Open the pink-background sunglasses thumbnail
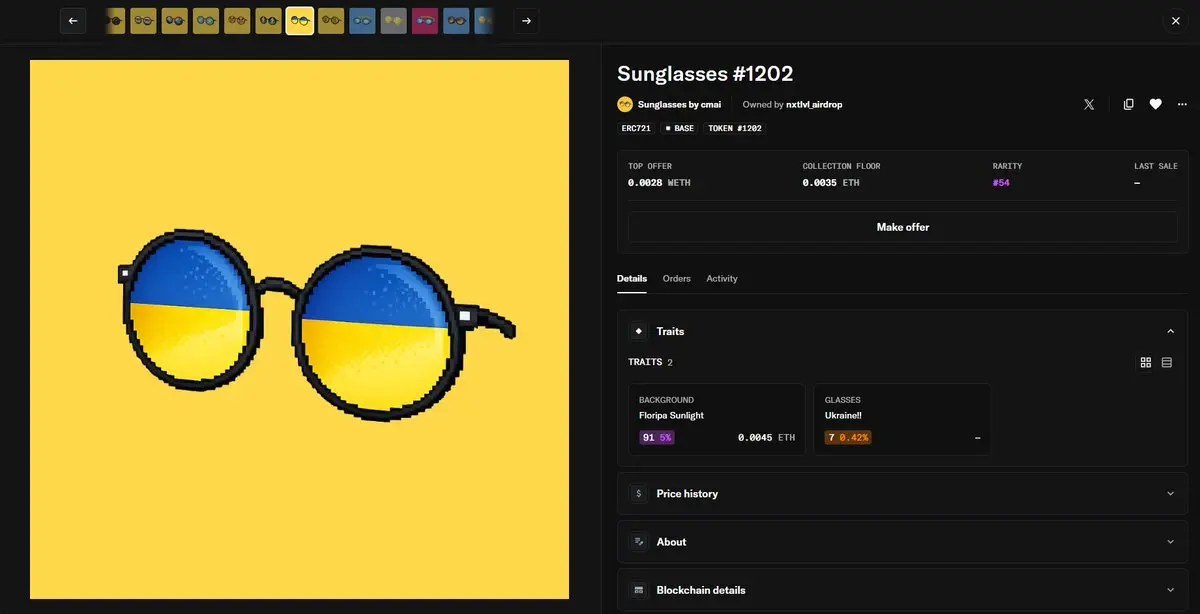Viewport: 1200px width, 614px height. click(425, 21)
